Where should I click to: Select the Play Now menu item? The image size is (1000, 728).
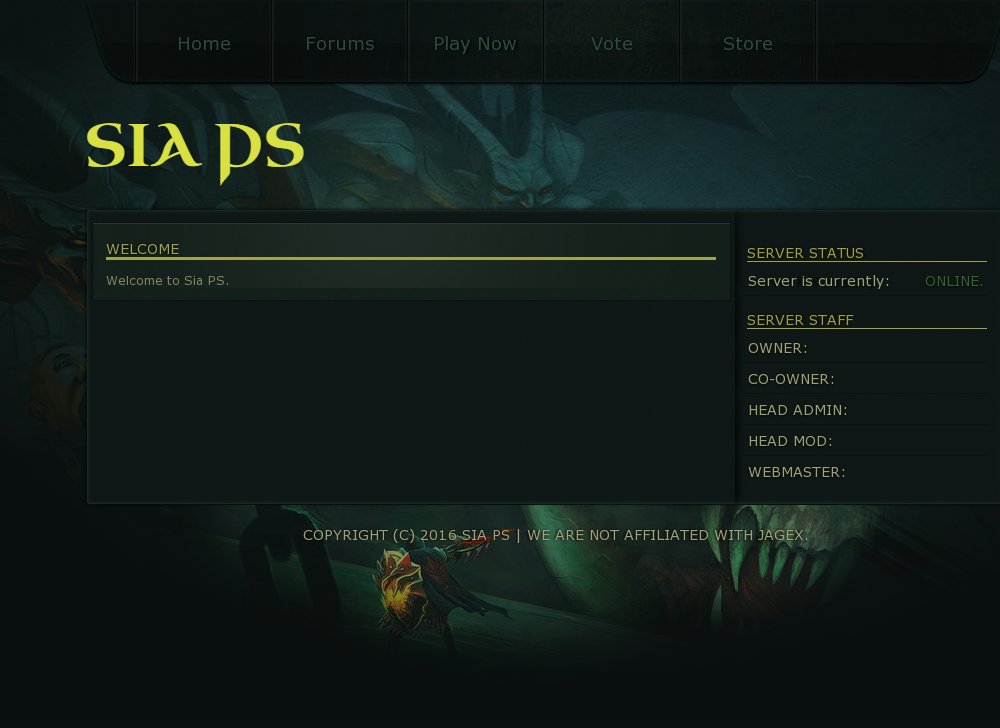click(x=475, y=43)
